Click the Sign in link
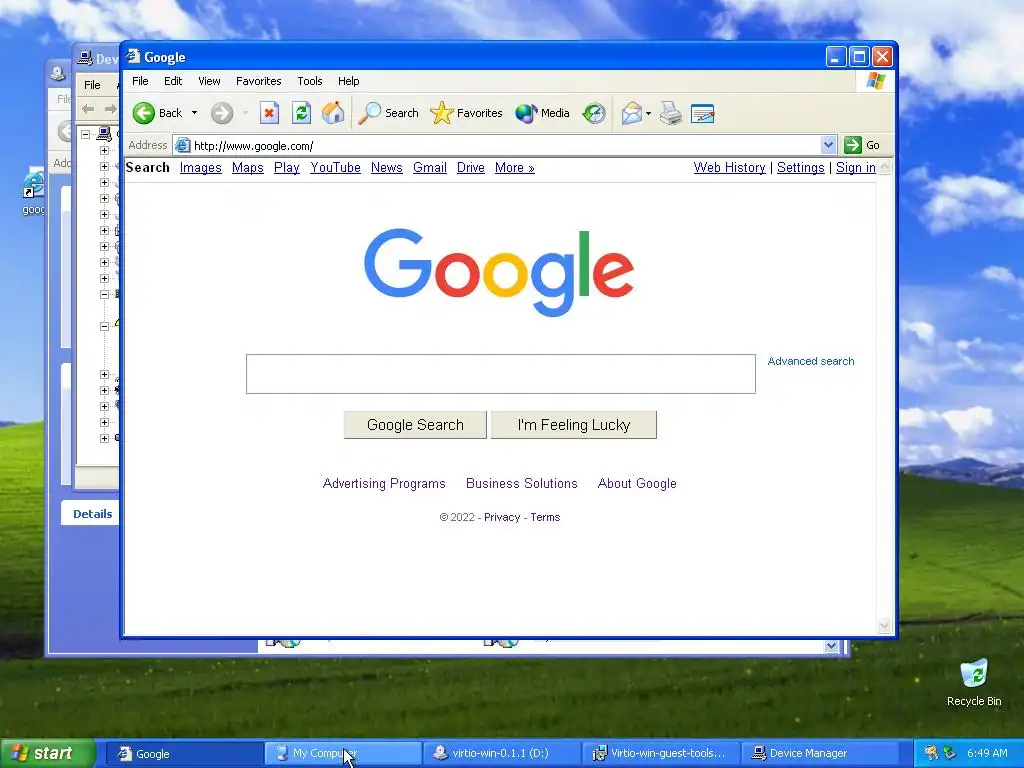This screenshot has height=768, width=1024. 856,168
